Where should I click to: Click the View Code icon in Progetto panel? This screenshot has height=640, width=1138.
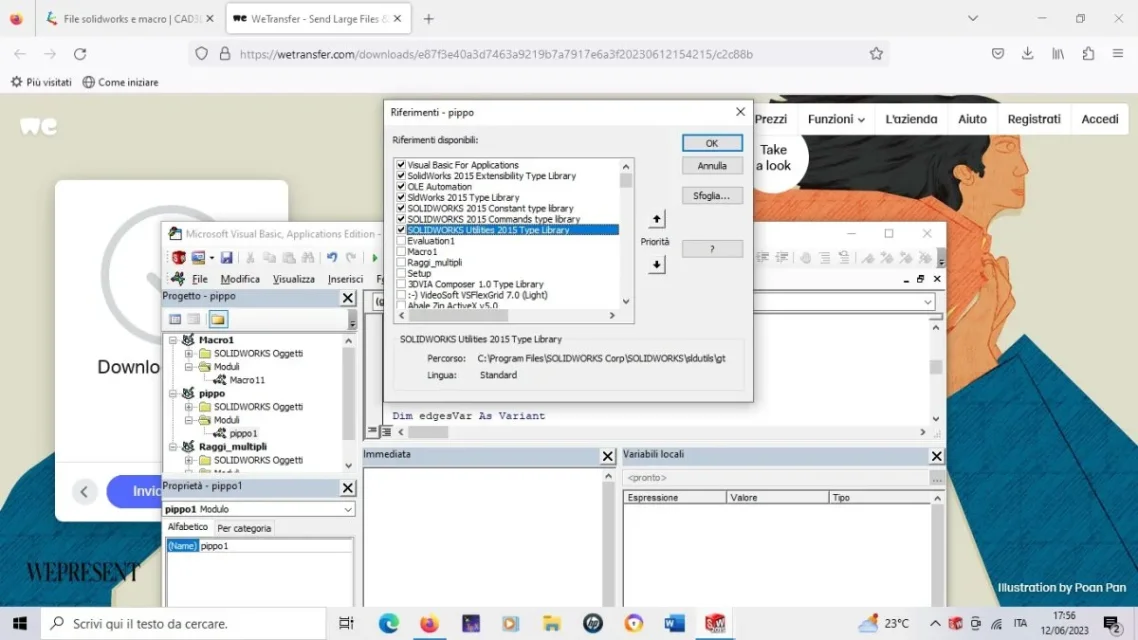pyautogui.click(x=175, y=319)
